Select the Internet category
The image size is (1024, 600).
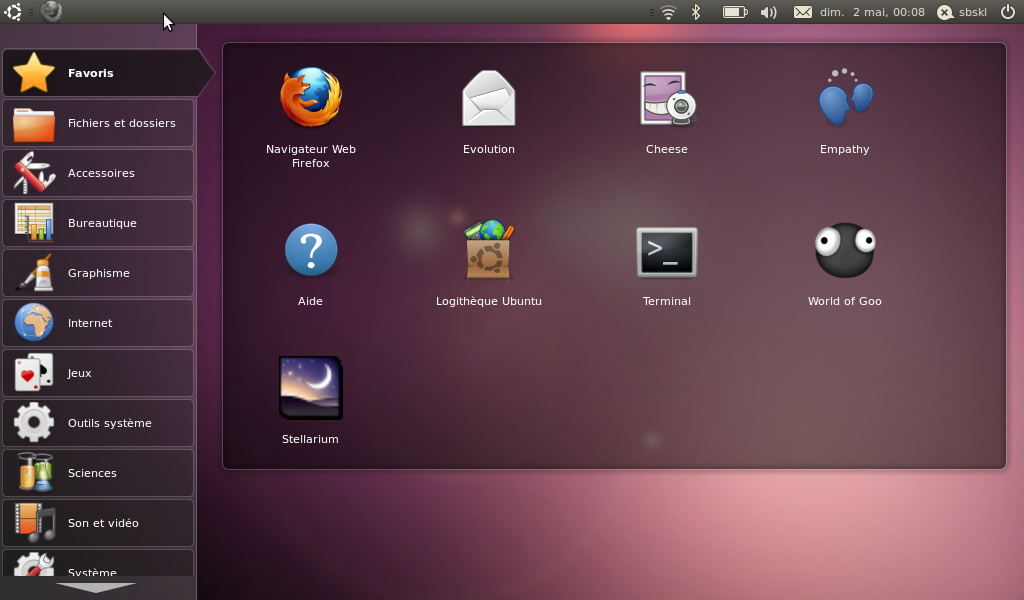98,323
